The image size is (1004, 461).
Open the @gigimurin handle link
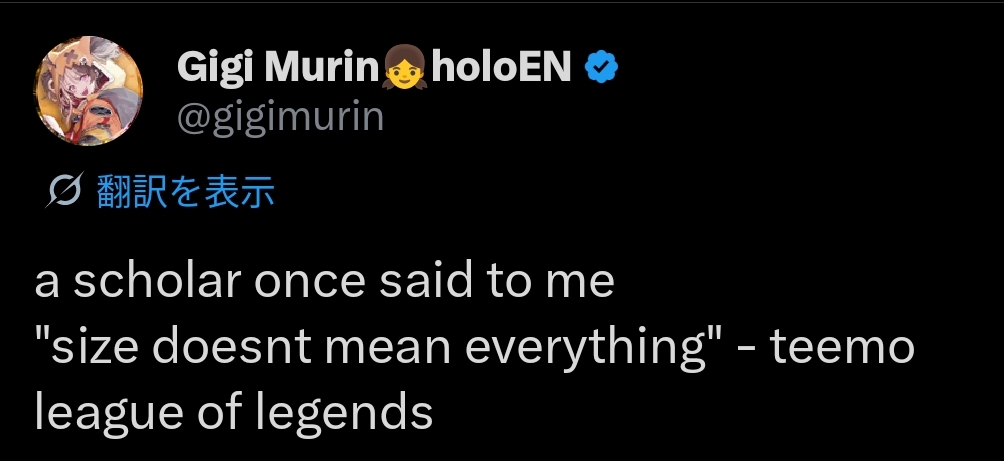coord(280,116)
